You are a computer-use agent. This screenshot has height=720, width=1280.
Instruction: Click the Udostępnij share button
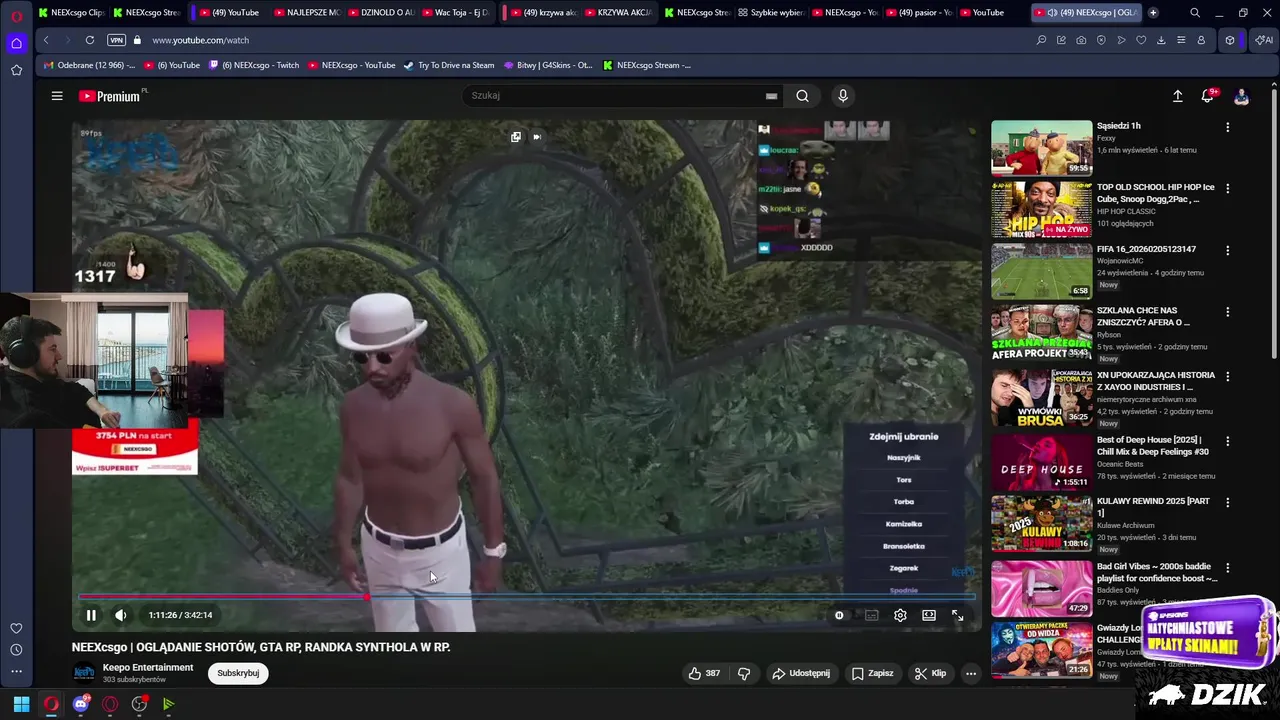click(800, 673)
